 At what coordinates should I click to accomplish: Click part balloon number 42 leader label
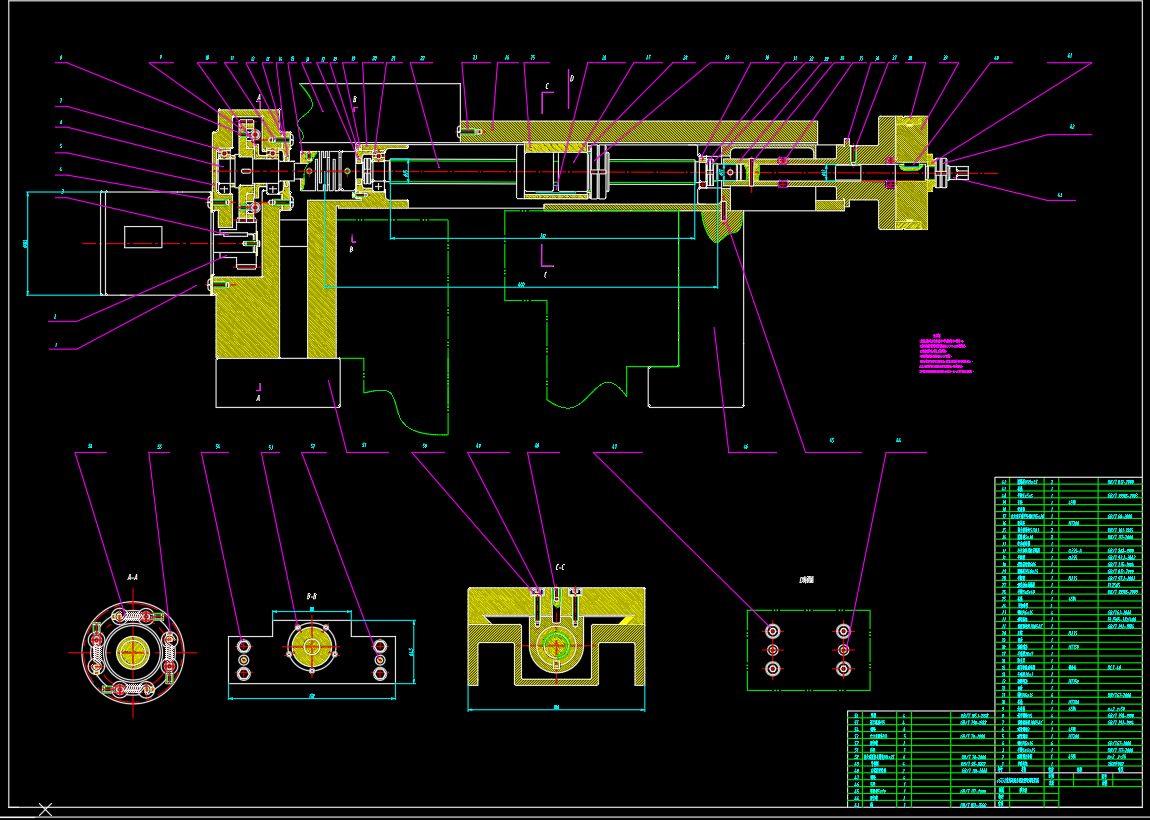click(x=1071, y=128)
